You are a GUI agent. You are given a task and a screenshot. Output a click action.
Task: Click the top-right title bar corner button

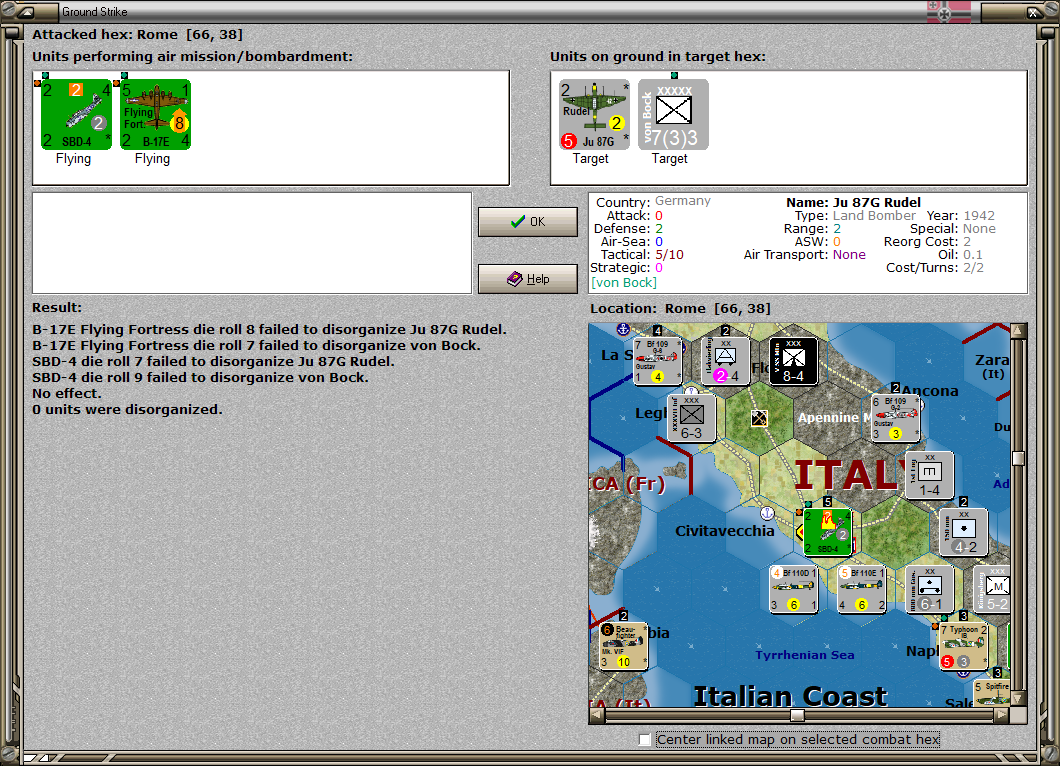(1034, 11)
